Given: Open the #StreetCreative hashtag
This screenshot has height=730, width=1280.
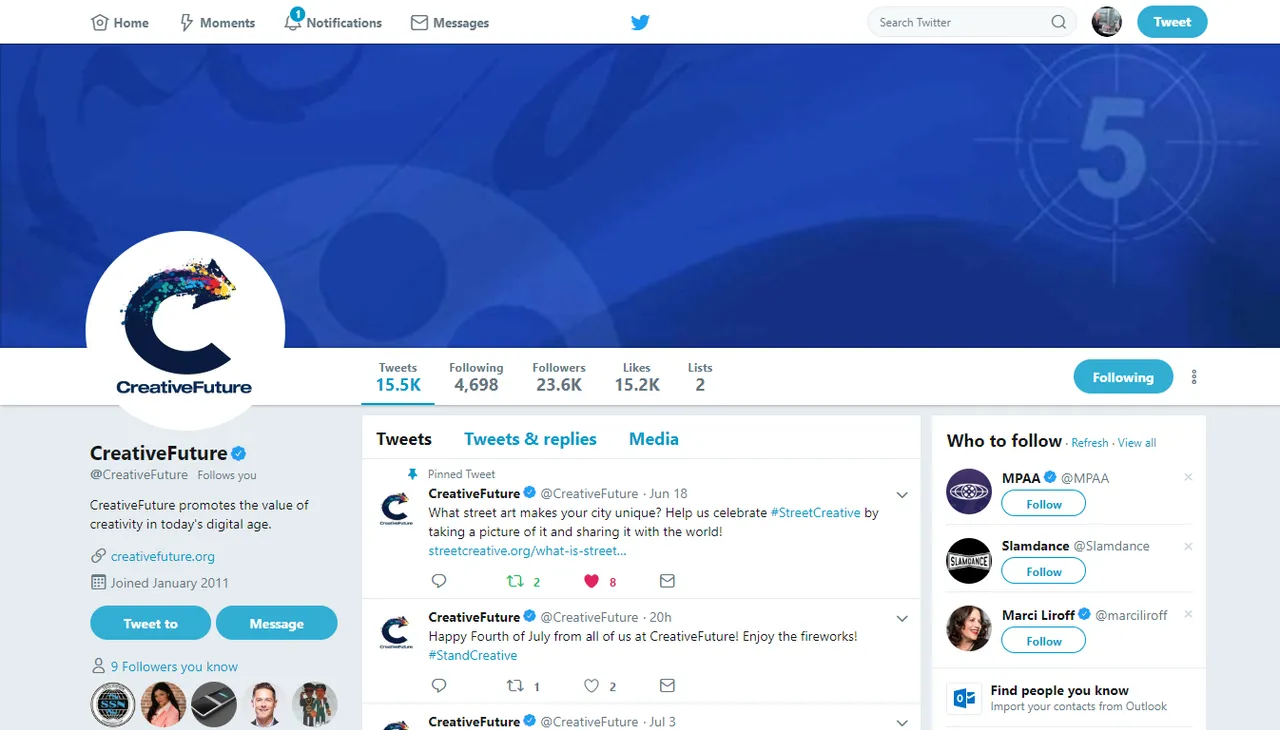Looking at the screenshot, I should click(x=815, y=513).
